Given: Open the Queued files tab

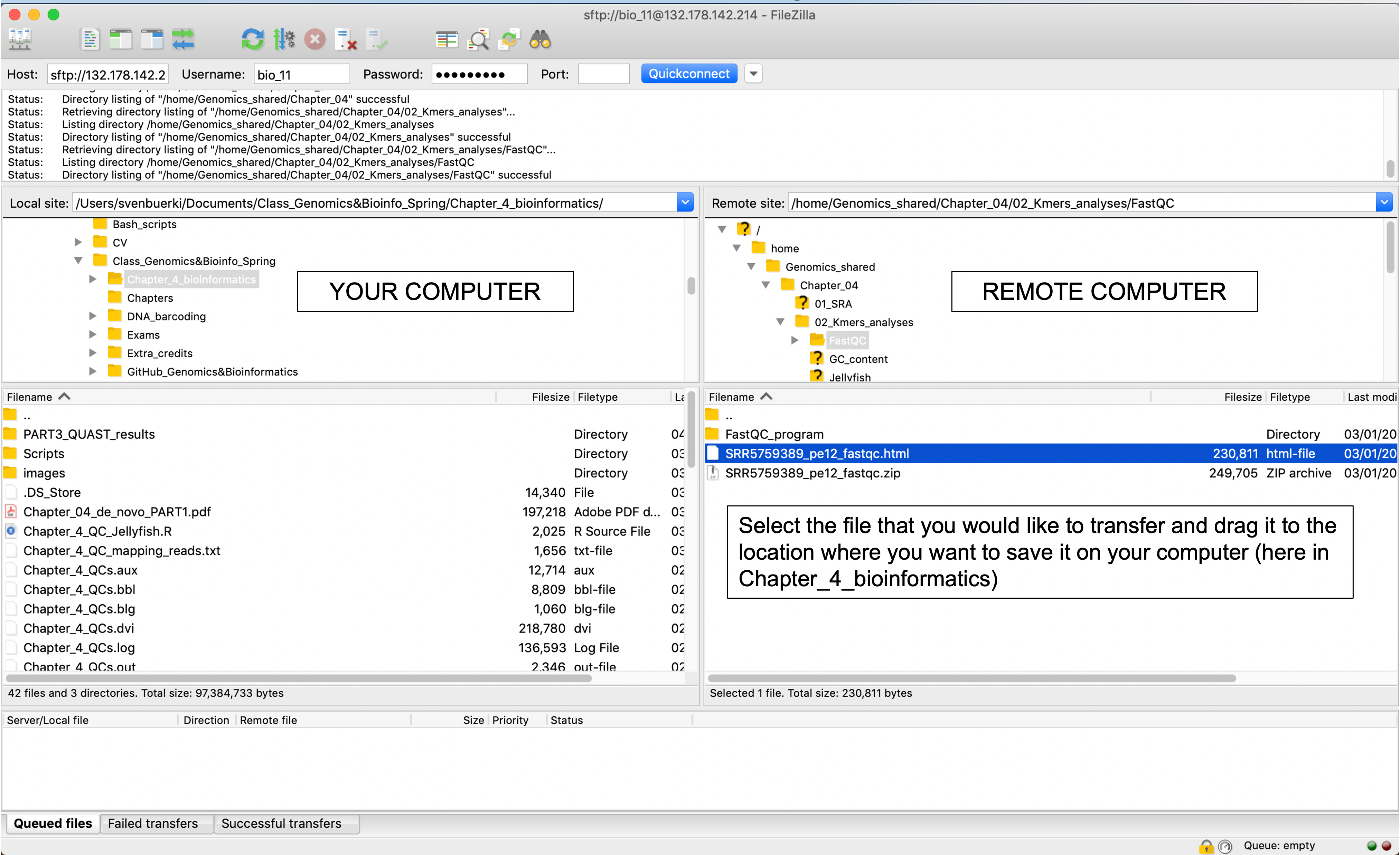Looking at the screenshot, I should (x=52, y=823).
